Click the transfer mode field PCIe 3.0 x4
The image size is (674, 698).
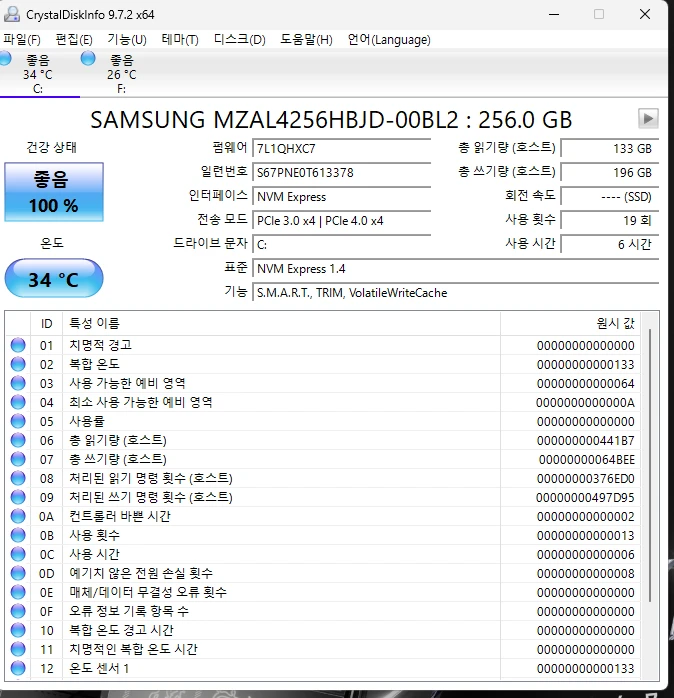pyautogui.click(x=341, y=220)
